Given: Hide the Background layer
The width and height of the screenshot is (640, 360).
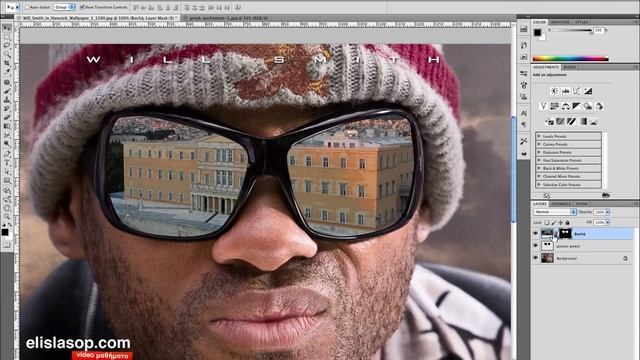Looking at the screenshot, I should 536,258.
